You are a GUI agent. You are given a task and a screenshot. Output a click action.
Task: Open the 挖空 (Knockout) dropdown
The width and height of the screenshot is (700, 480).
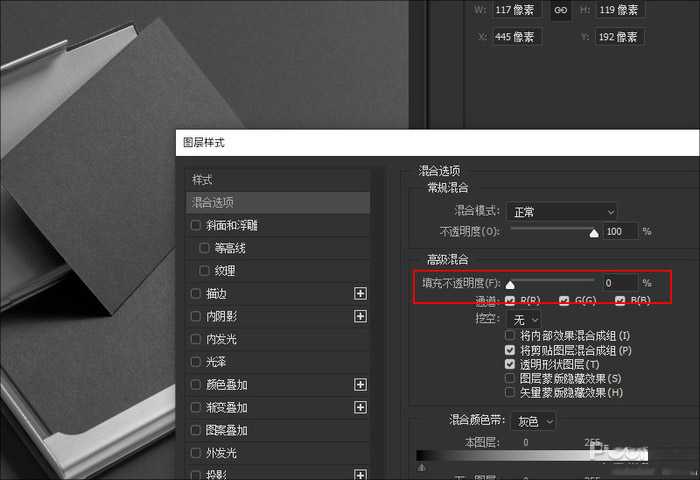coord(520,319)
